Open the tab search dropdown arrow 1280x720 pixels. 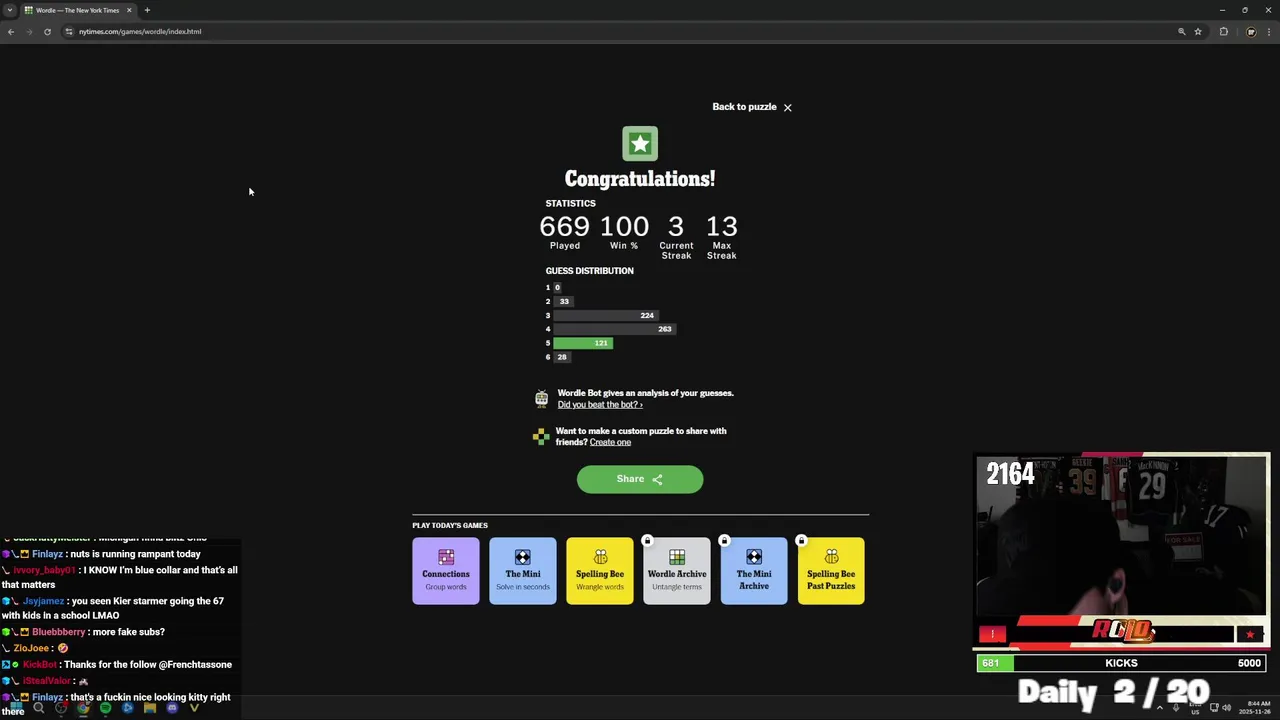[9, 10]
